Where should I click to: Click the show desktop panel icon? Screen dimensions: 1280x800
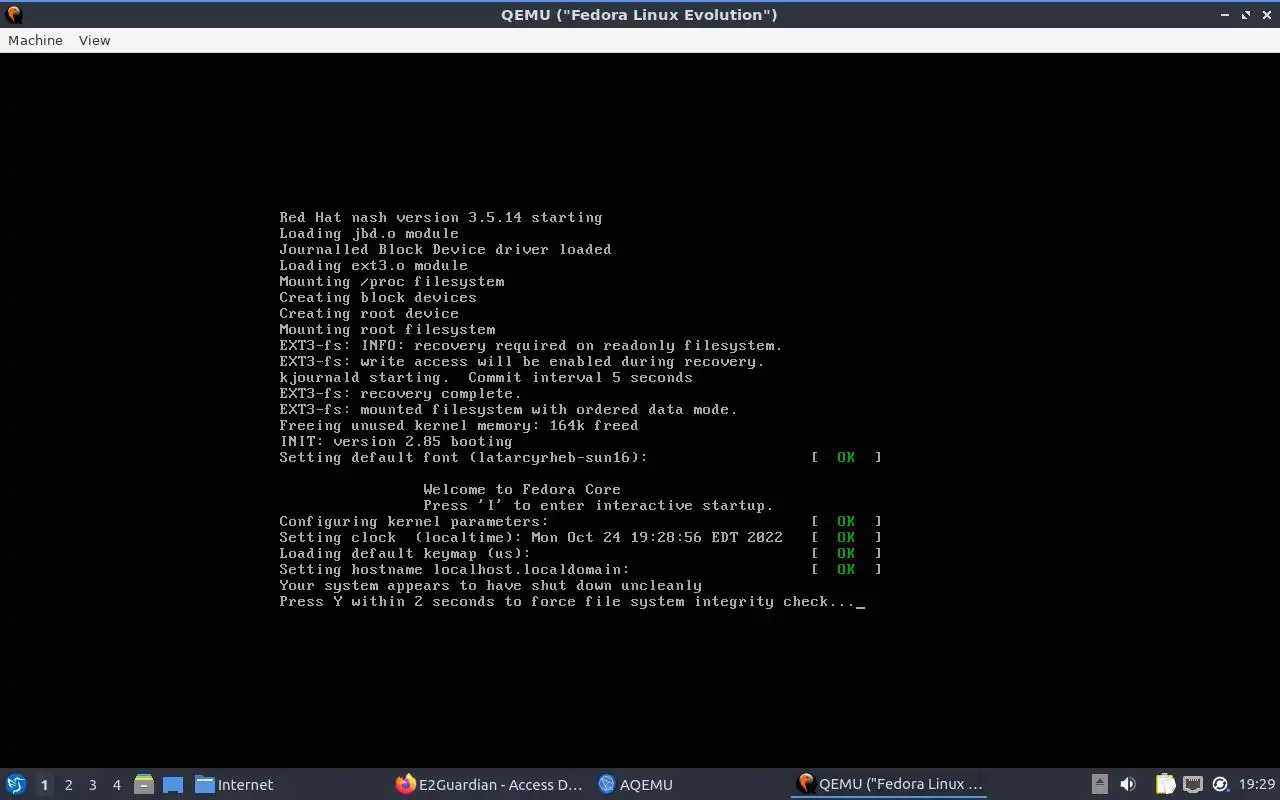tap(173, 784)
